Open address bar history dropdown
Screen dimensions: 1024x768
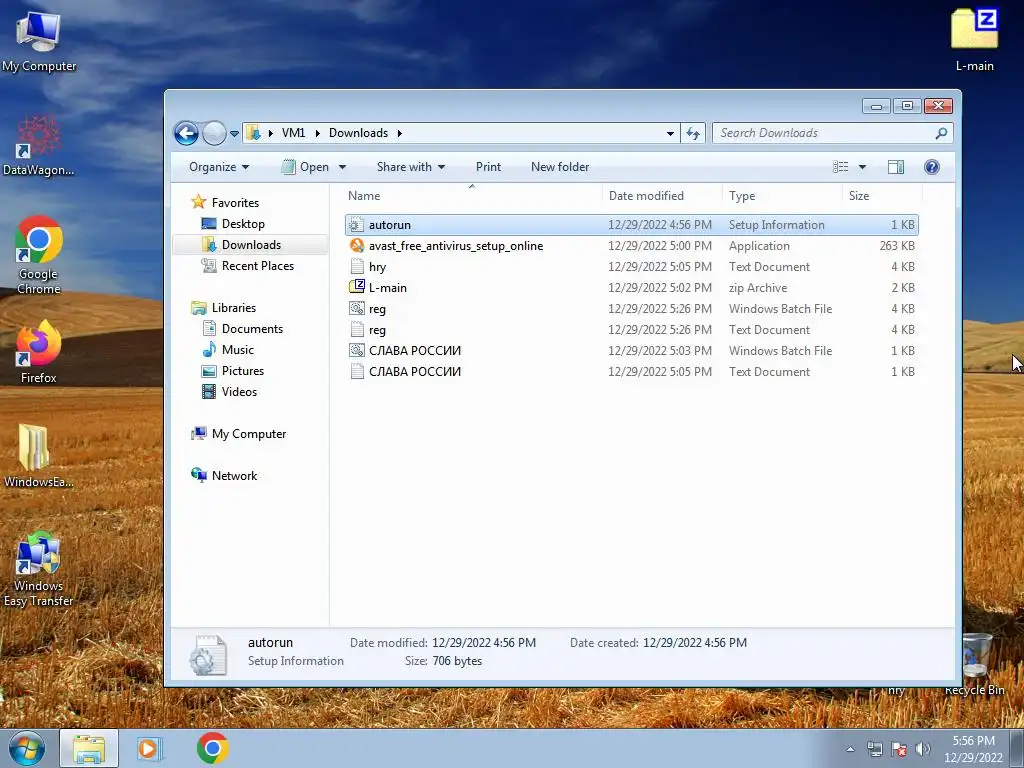pyautogui.click(x=670, y=134)
